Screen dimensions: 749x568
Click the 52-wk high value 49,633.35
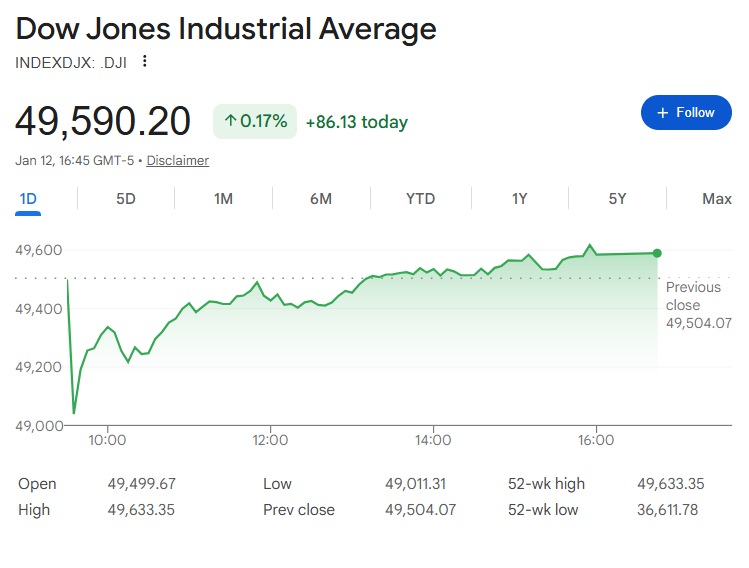tap(670, 484)
